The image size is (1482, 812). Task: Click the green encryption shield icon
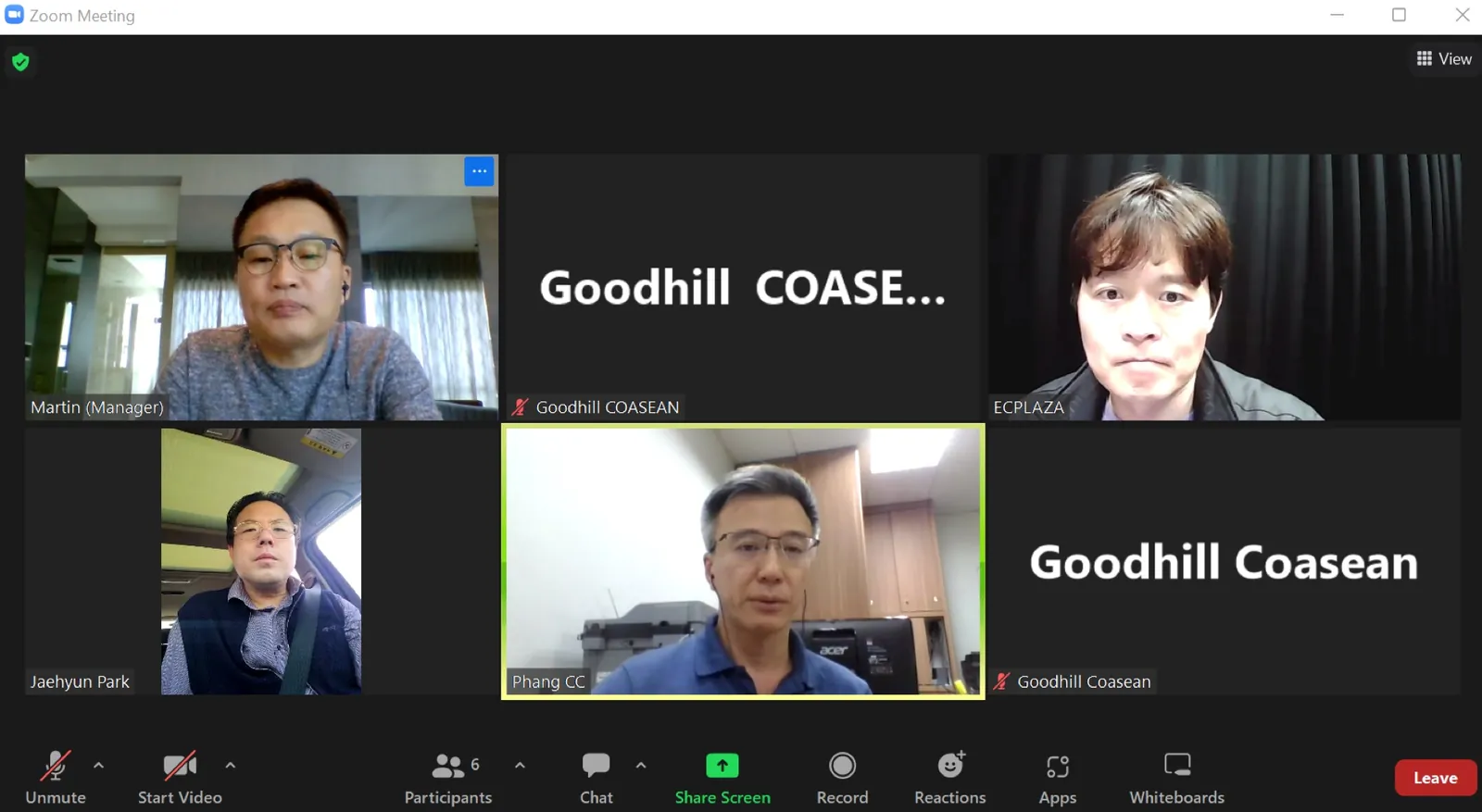point(20,62)
